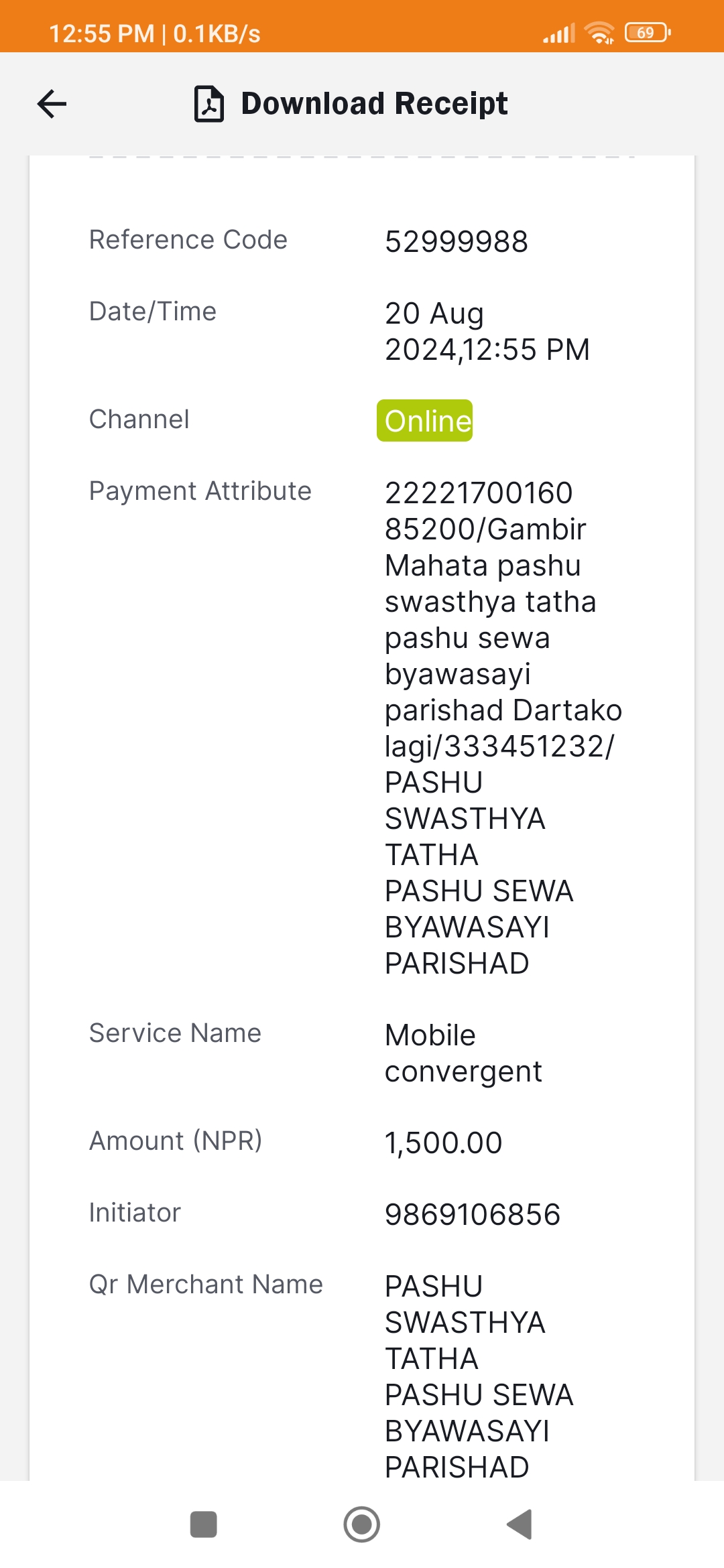Tap the Amount (NPR) label
Screen dimensions: 724x1568
pyautogui.click(x=176, y=1141)
